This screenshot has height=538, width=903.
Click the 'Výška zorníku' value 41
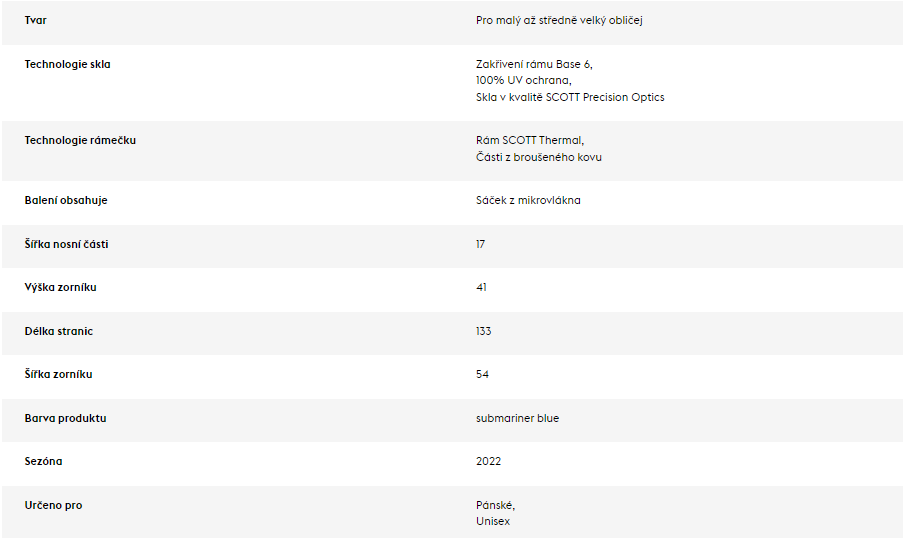[481, 287]
